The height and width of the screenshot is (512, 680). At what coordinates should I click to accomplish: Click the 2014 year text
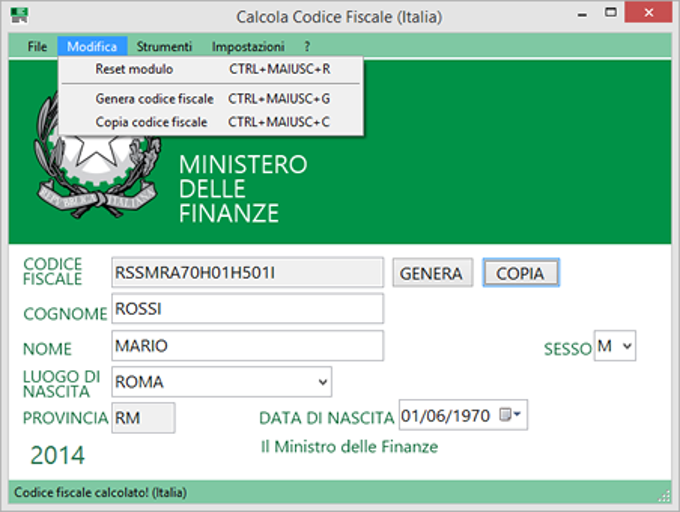pyautogui.click(x=57, y=455)
